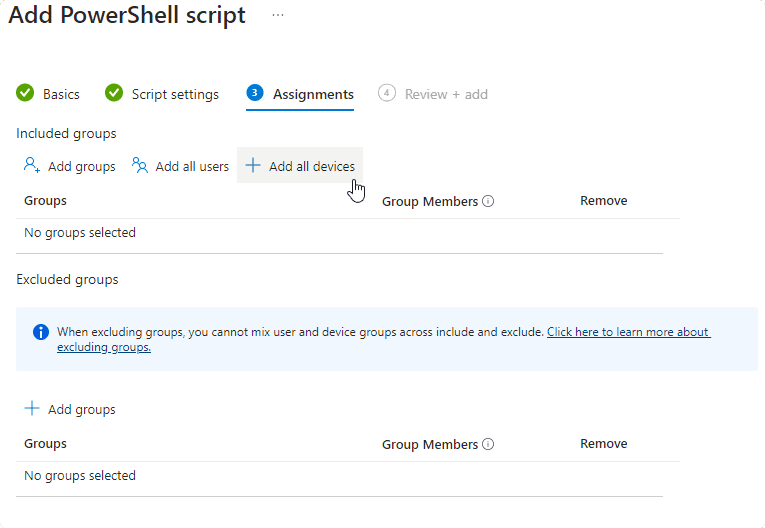Screen dimensions: 765x528
Task: Click the Groups column header in Included groups
Action: (x=45, y=201)
